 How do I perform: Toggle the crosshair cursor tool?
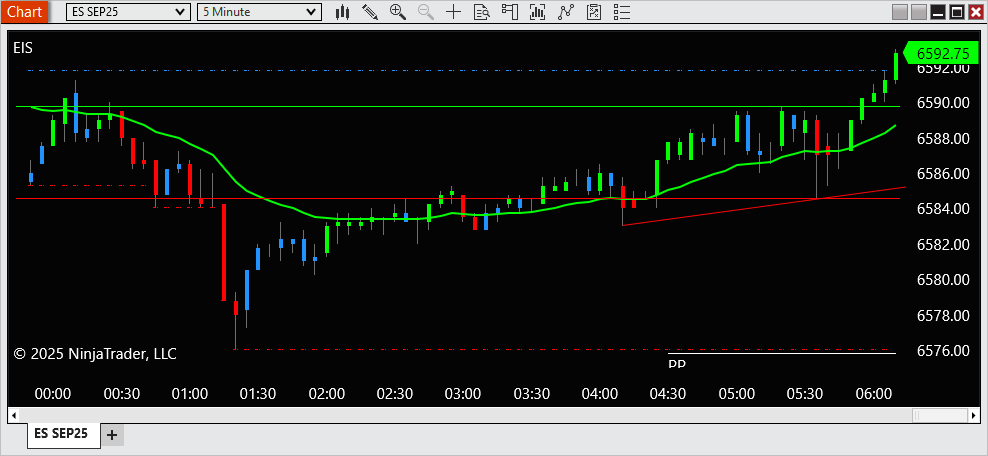coord(453,11)
